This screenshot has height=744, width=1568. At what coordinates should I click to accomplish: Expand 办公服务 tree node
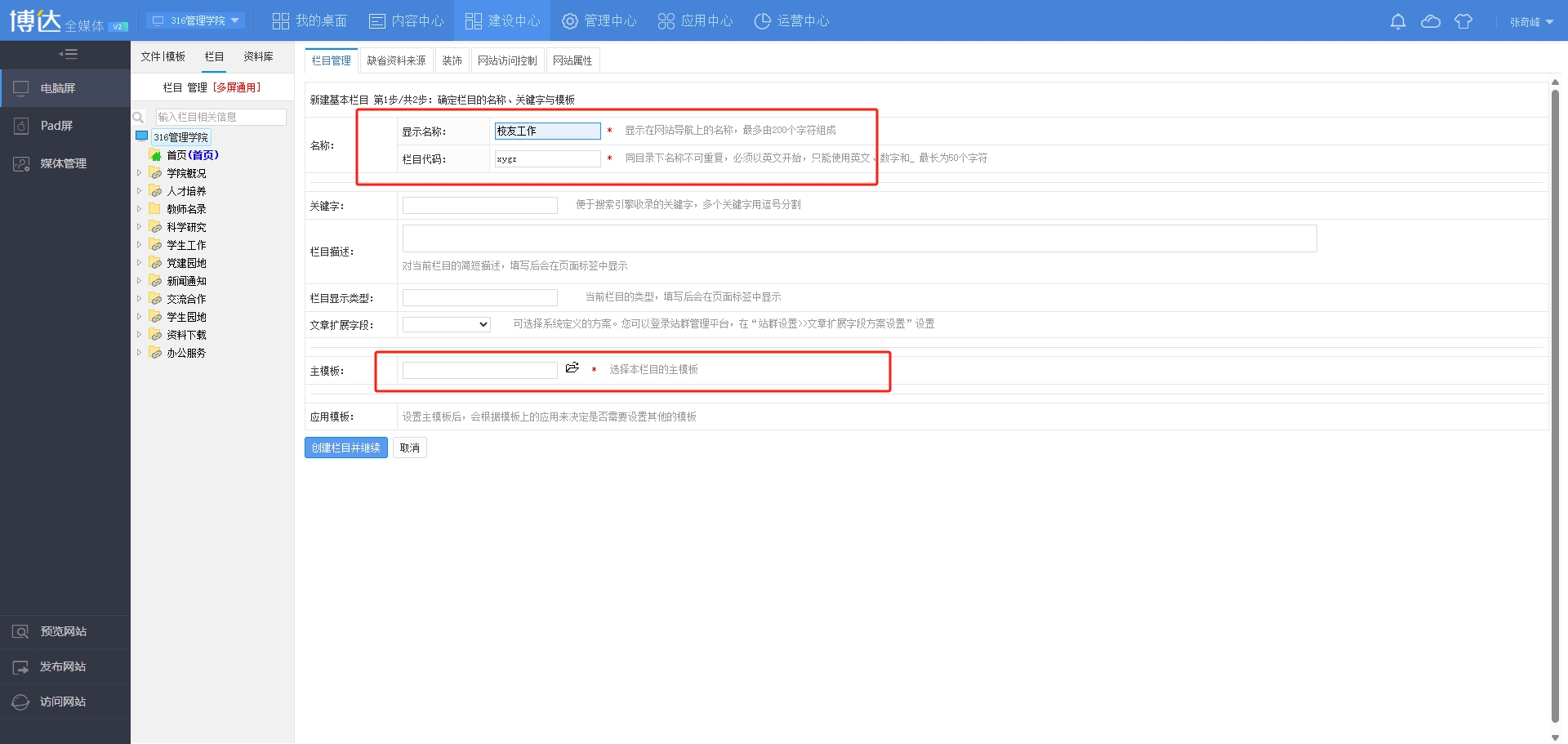pyautogui.click(x=139, y=353)
